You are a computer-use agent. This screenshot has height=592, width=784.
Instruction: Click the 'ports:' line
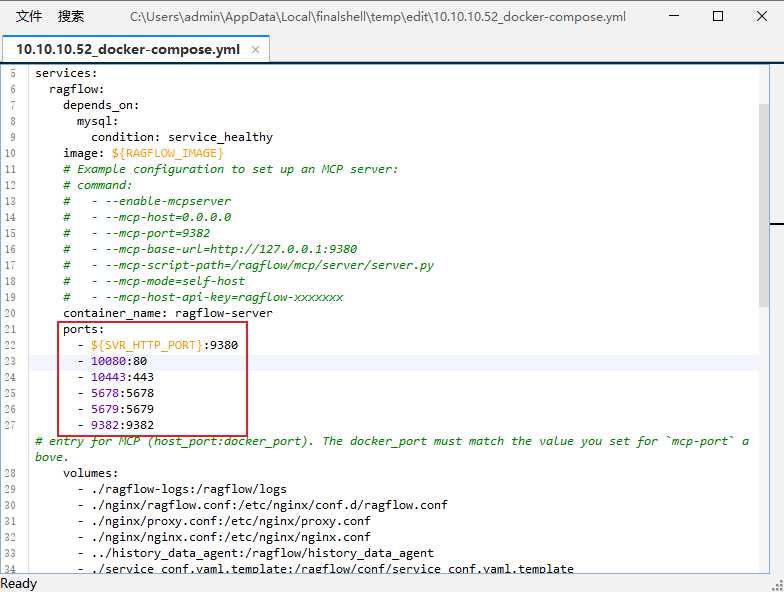[x=84, y=329]
